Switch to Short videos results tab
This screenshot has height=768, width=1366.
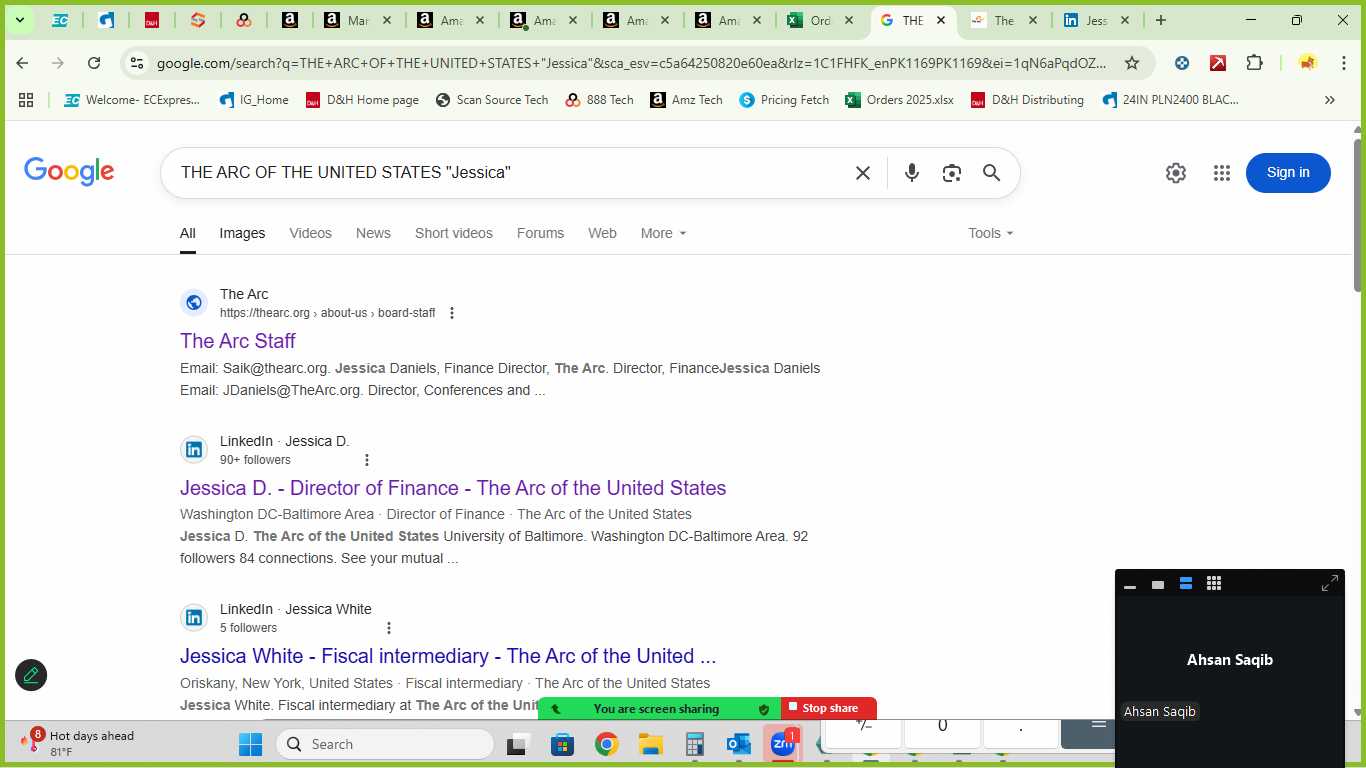[x=454, y=233]
